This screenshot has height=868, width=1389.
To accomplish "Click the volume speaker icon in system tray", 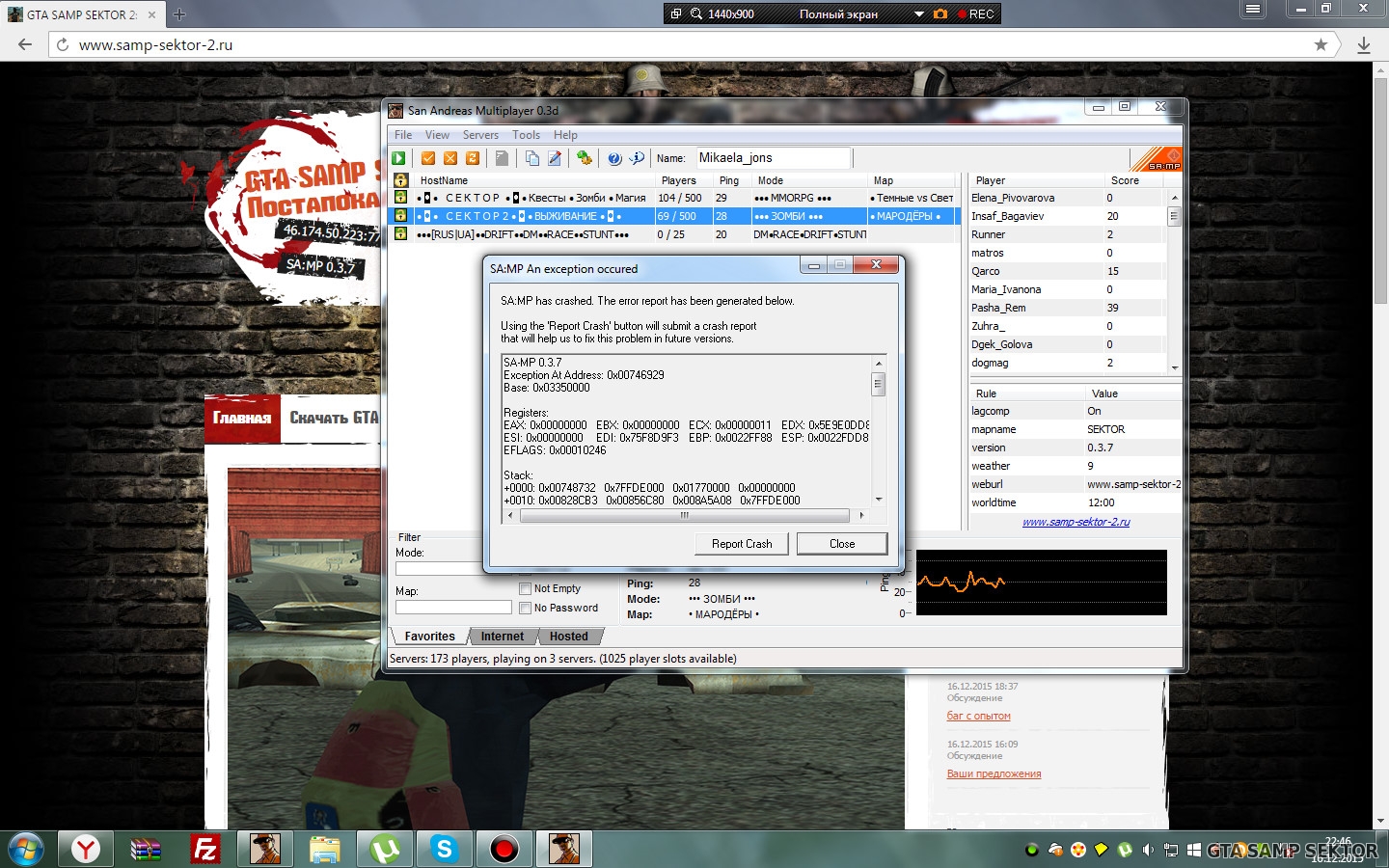I will (1148, 850).
